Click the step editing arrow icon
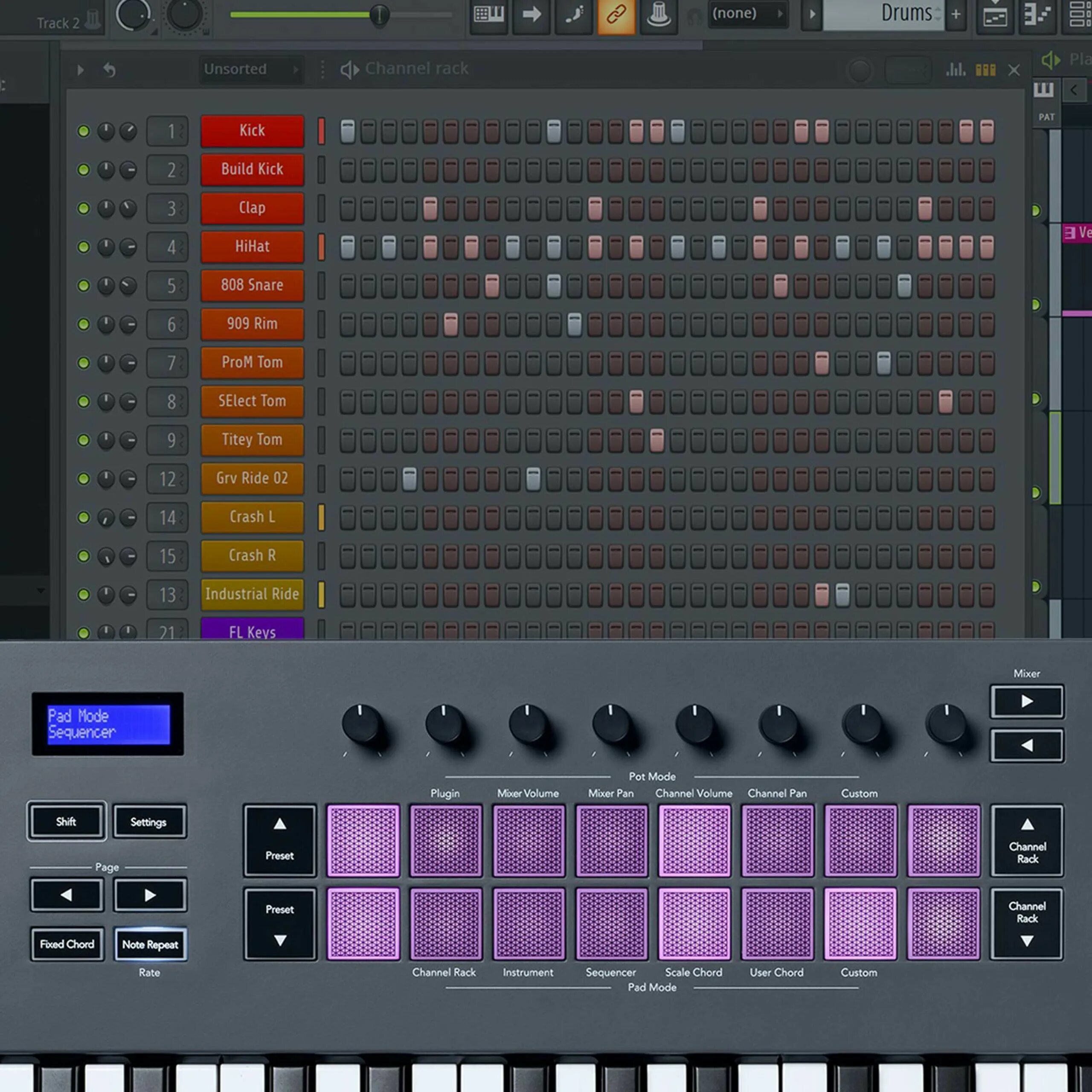 530,15
